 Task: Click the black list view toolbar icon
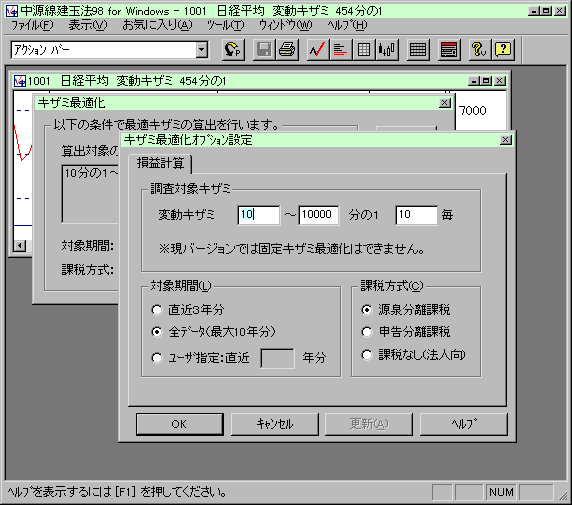[418, 50]
